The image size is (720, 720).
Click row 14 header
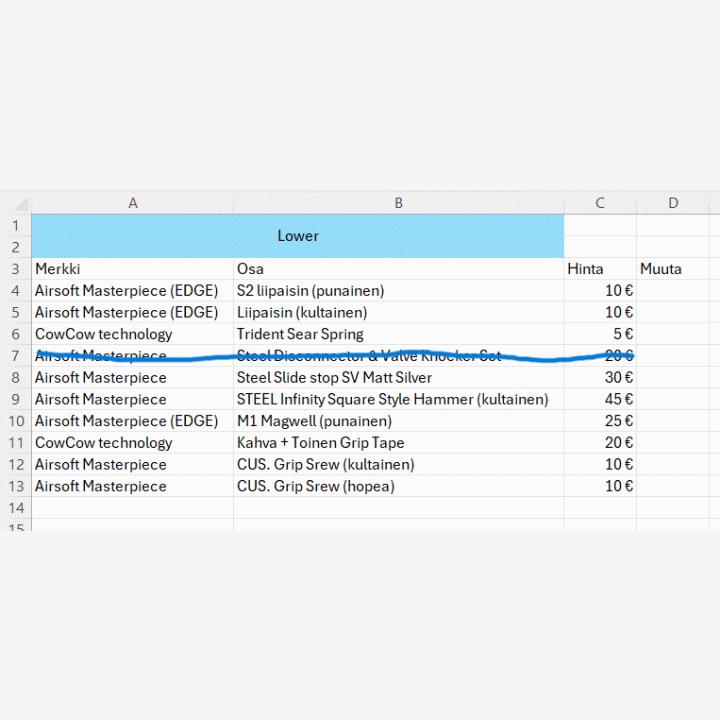pyautogui.click(x=15, y=508)
